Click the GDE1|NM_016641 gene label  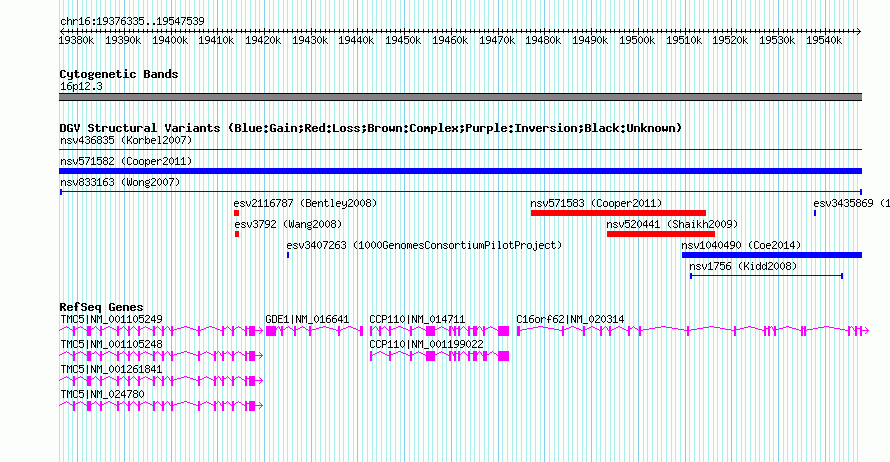point(307,320)
